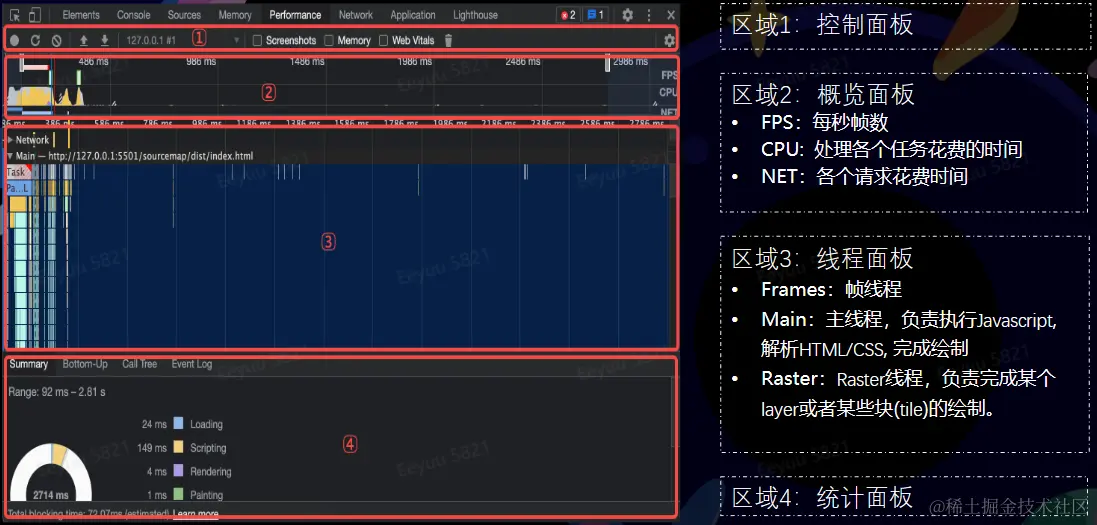Close the DevTools panel

(671, 15)
